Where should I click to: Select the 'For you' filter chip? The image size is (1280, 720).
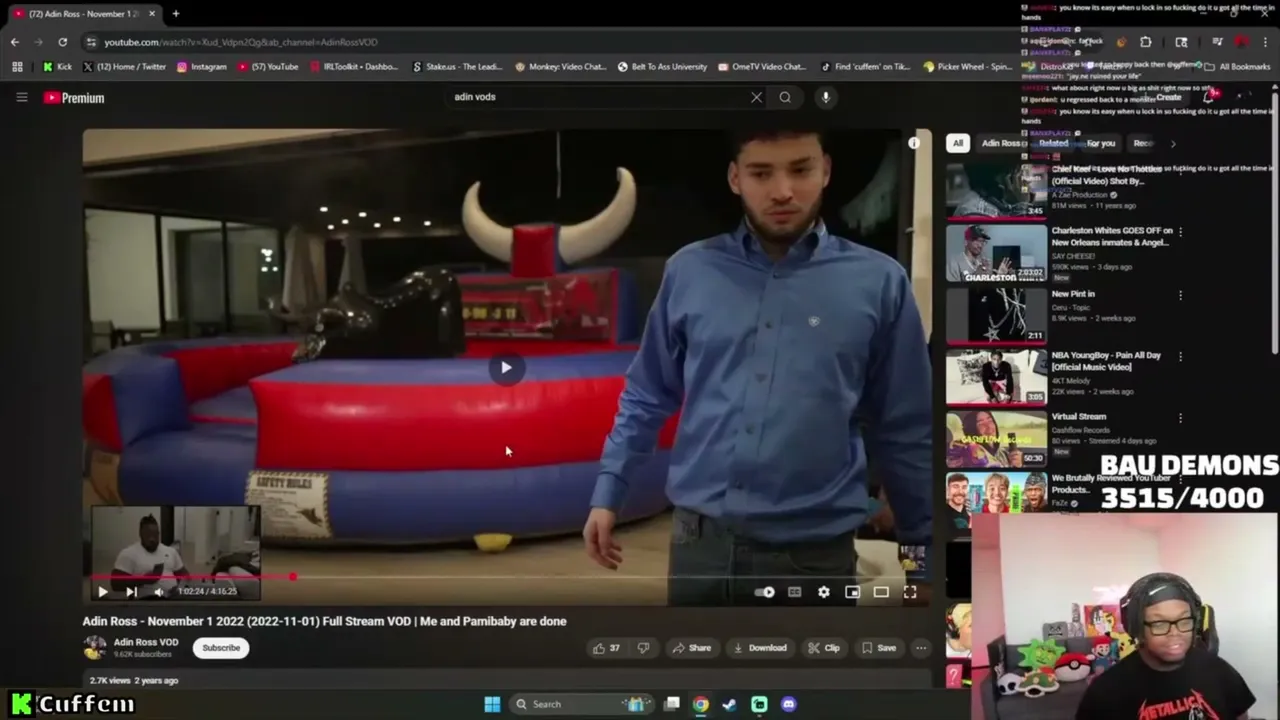pos(1101,143)
